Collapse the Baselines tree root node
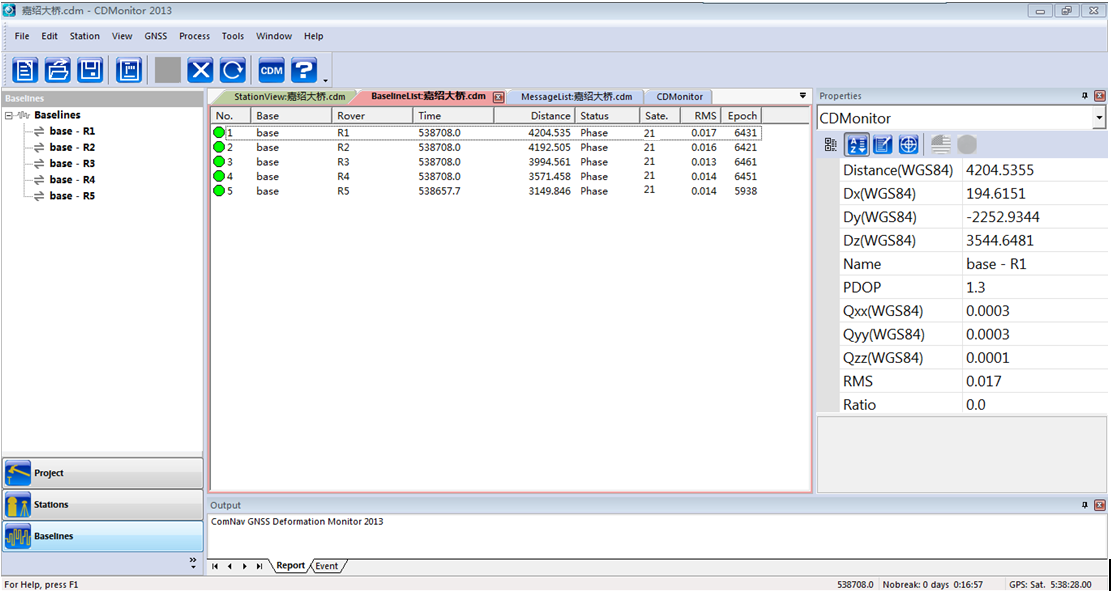The height and width of the screenshot is (591, 1111). (x=9, y=115)
